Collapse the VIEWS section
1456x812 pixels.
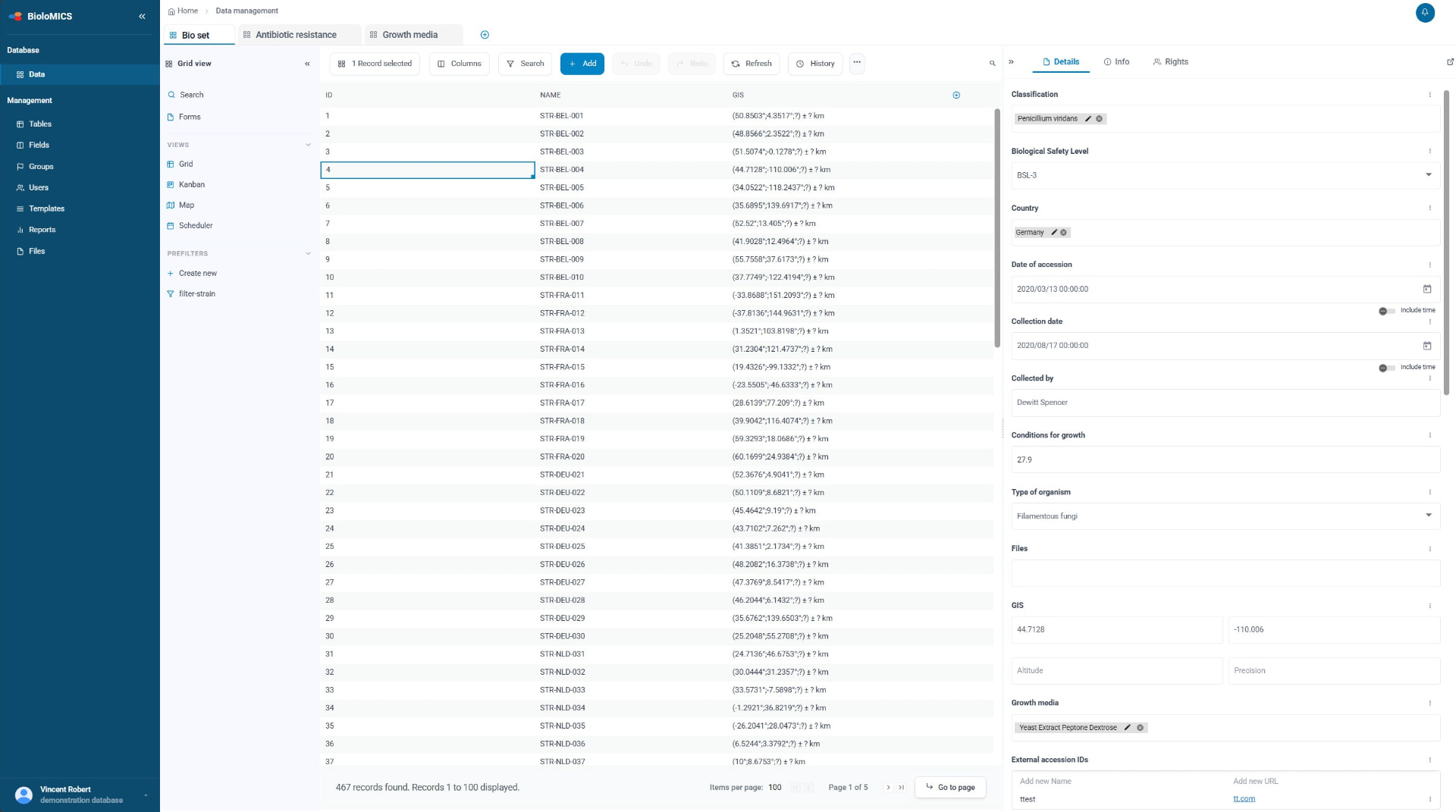tap(308, 145)
